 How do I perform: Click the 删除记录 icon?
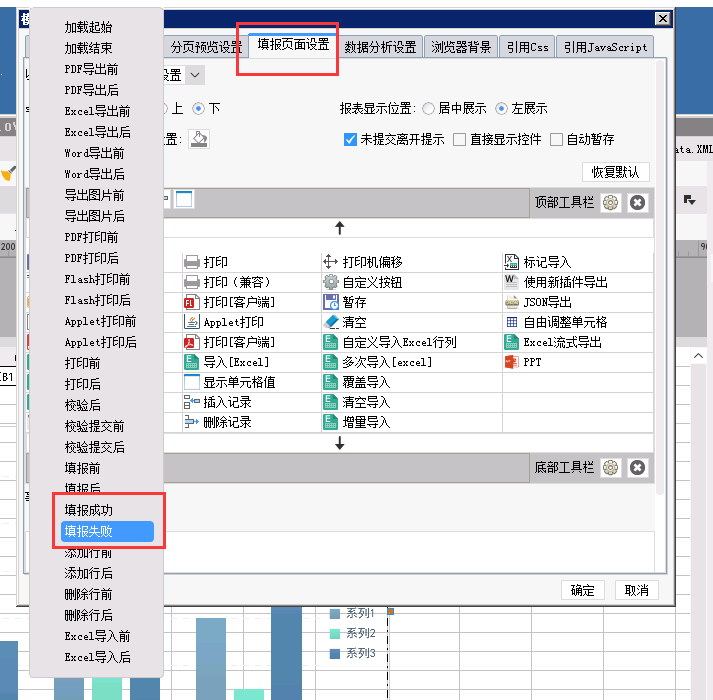click(192, 422)
